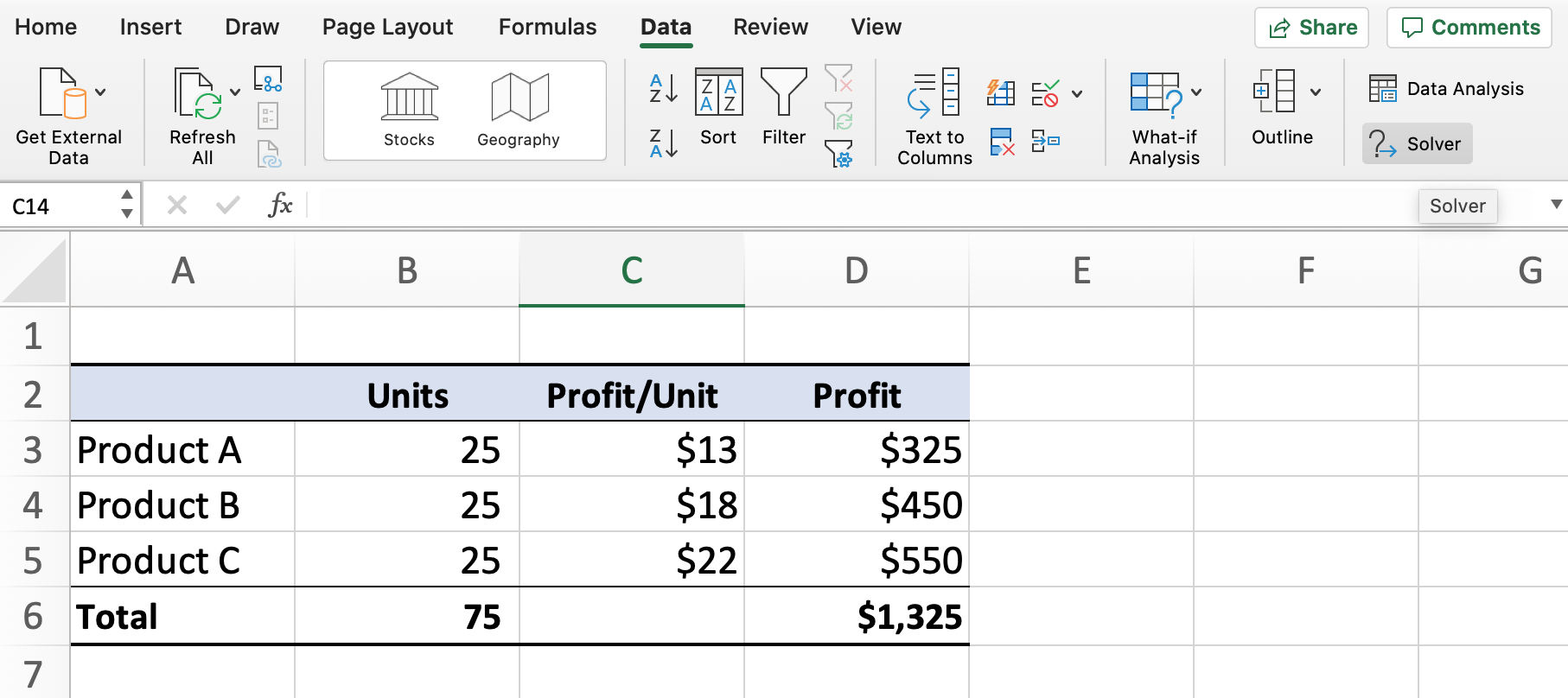Image resolution: width=1568 pixels, height=698 pixels.
Task: Open the Review tab
Action: tap(770, 27)
